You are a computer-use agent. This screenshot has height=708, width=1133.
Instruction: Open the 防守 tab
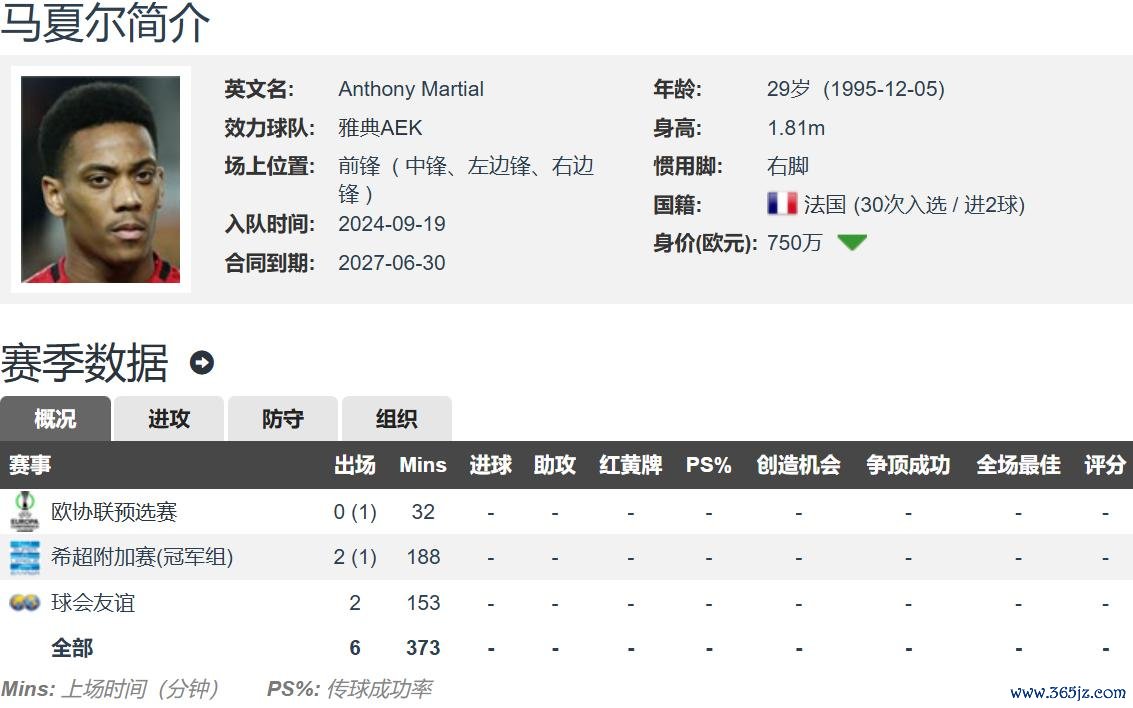[x=283, y=419]
